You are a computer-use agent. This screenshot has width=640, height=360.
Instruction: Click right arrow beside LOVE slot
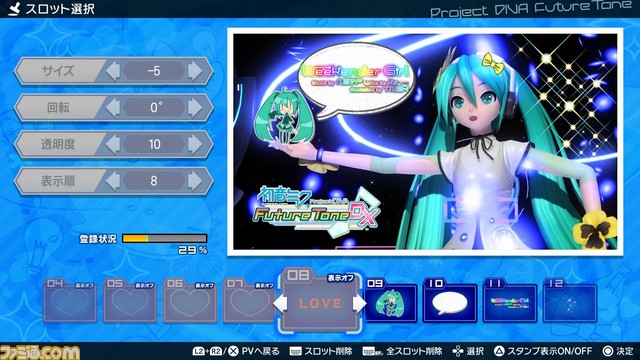(360, 304)
